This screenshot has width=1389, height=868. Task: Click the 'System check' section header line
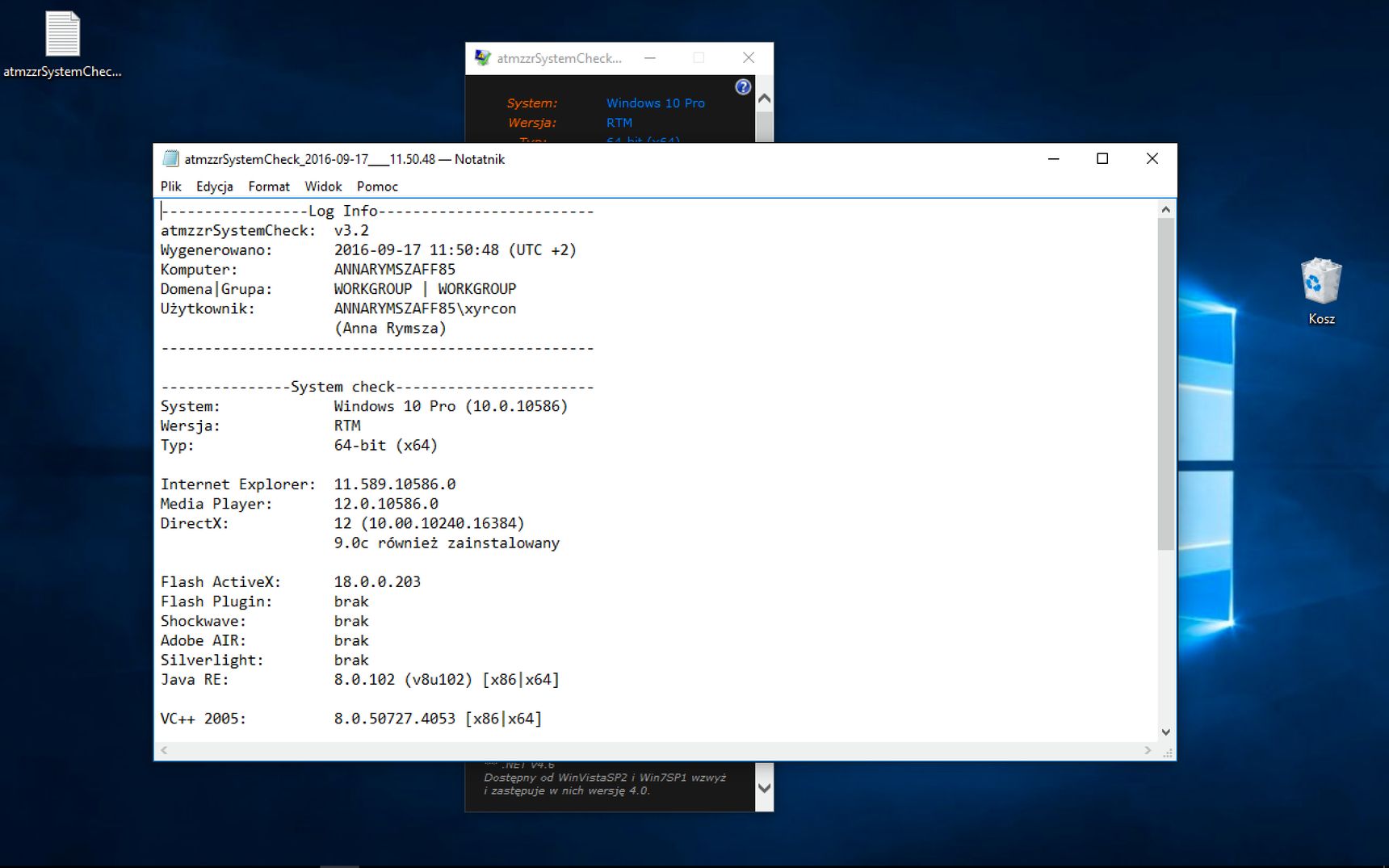pos(377,387)
